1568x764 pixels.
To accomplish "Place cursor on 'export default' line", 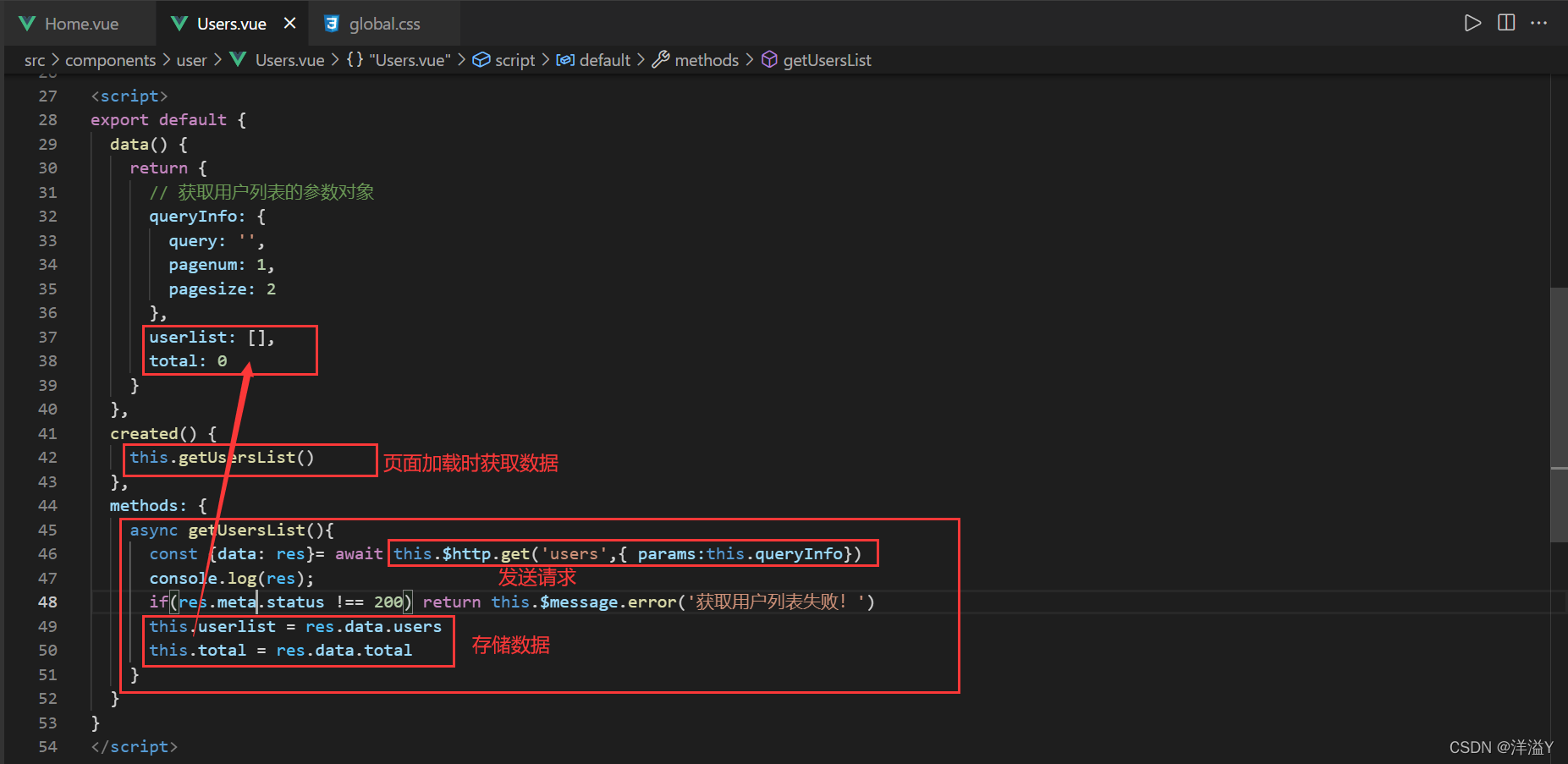I will click(168, 119).
